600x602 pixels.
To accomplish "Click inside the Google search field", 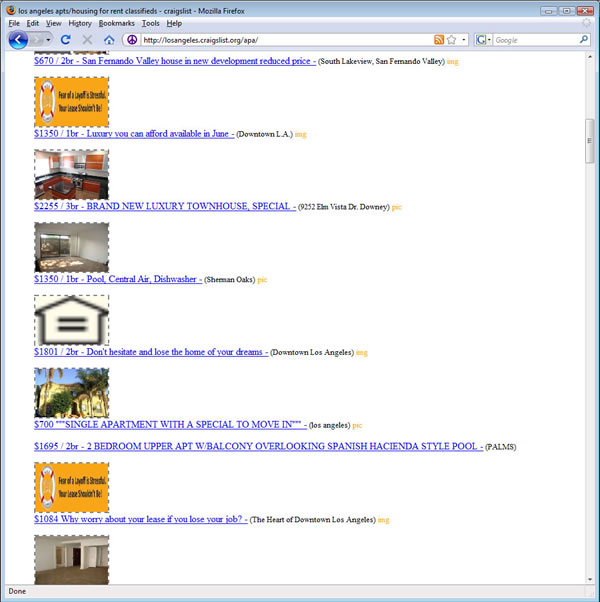I will (x=533, y=40).
